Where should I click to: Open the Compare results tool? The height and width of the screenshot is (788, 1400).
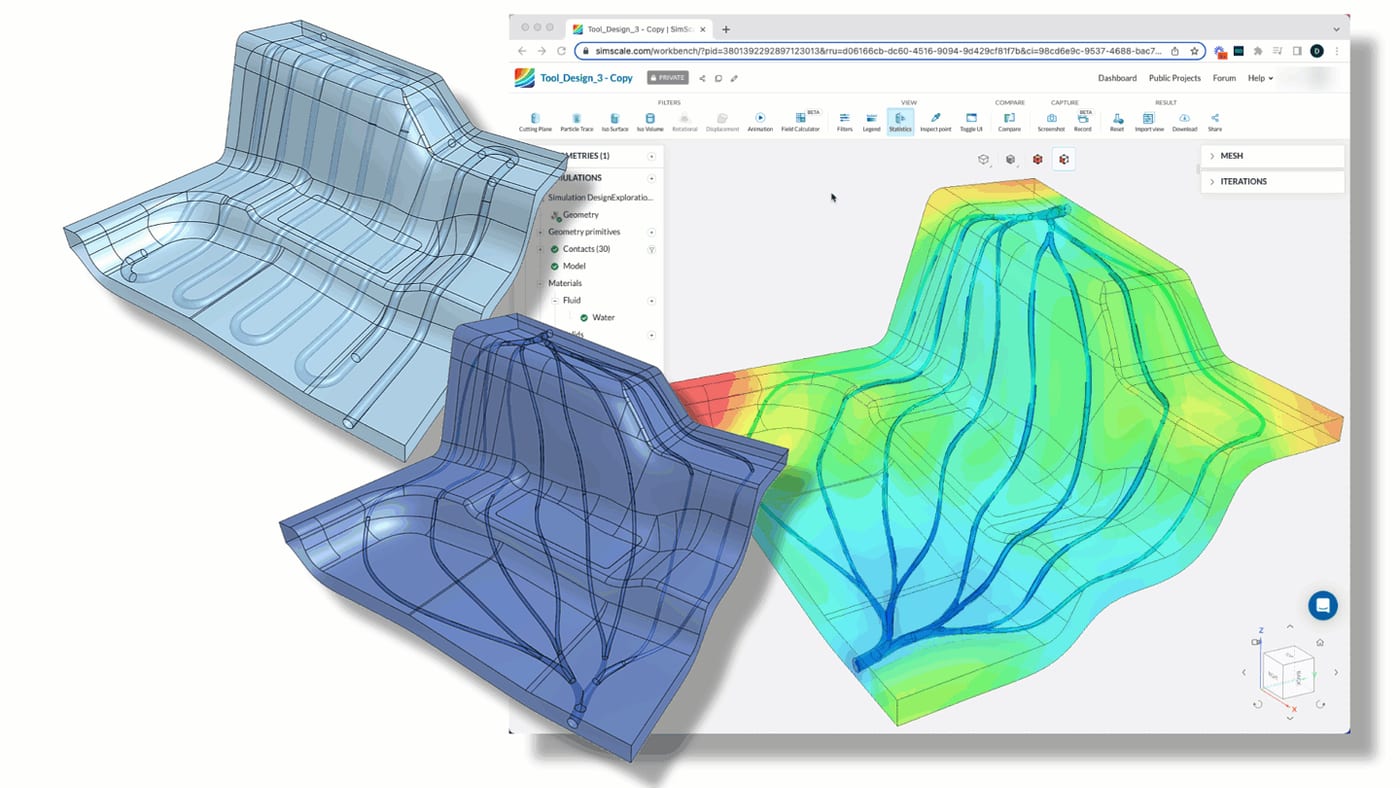point(1009,122)
